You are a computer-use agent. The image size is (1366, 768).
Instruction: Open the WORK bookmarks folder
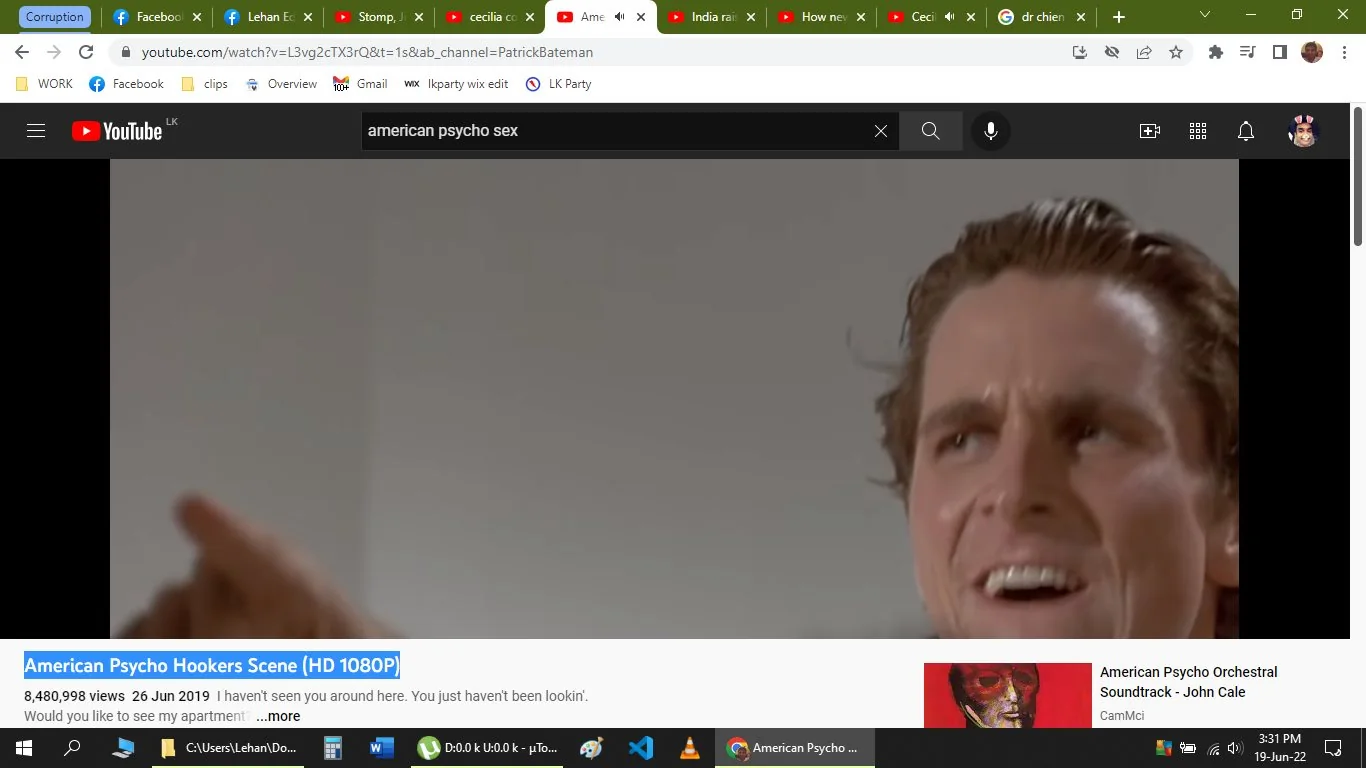click(44, 84)
